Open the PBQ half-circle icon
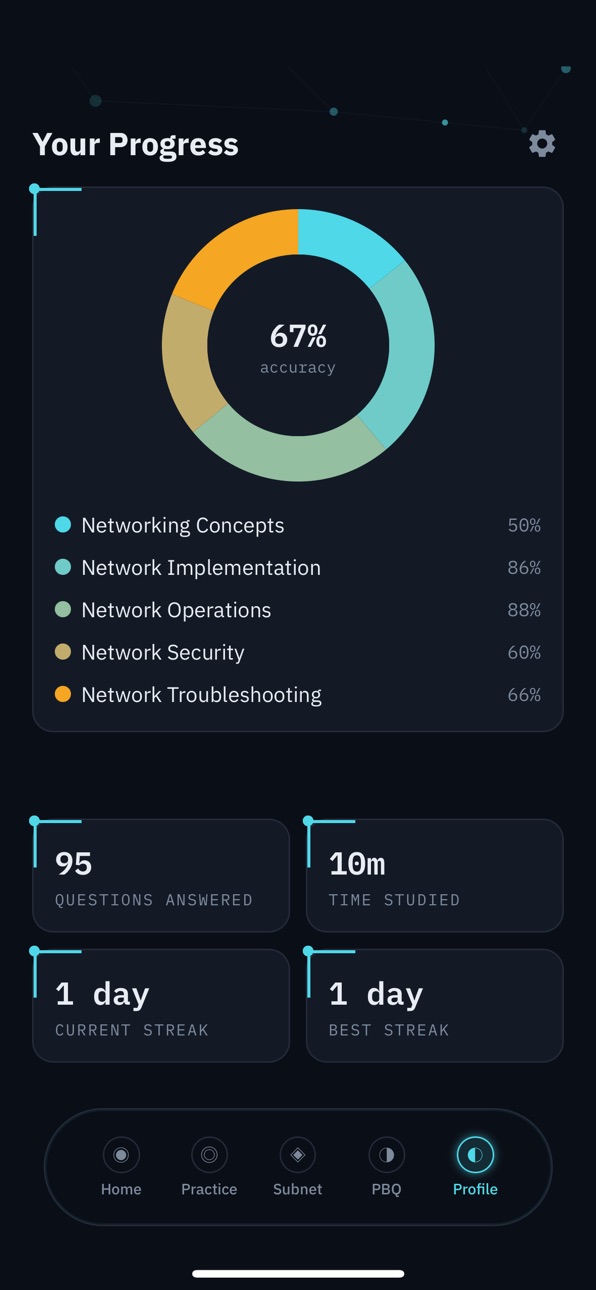596x1290 pixels. tap(386, 1154)
